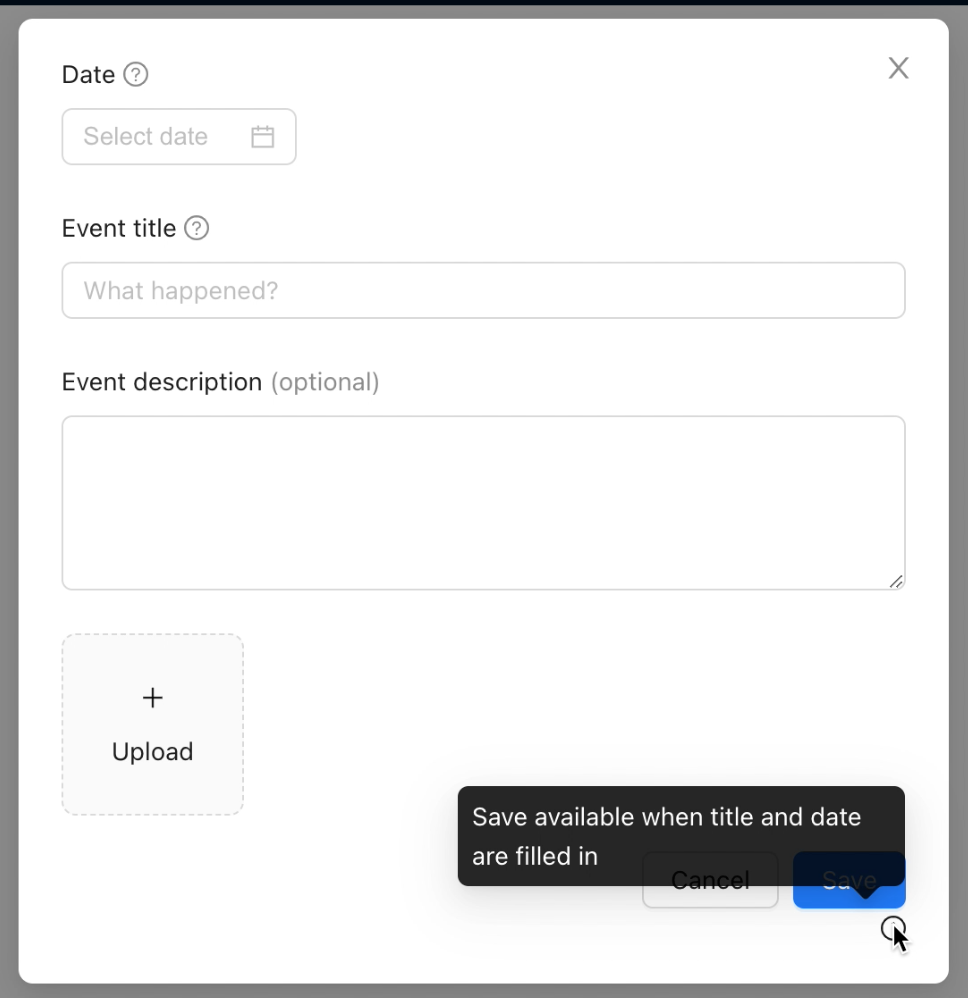968x998 pixels.
Task: Click the "Event description" label text
Action: (x=161, y=382)
